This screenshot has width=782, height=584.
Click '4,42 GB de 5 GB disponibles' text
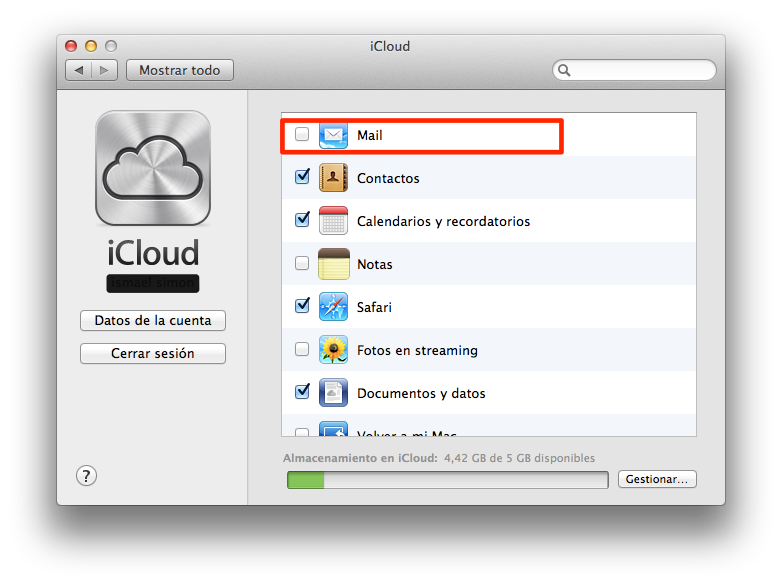[x=519, y=458]
